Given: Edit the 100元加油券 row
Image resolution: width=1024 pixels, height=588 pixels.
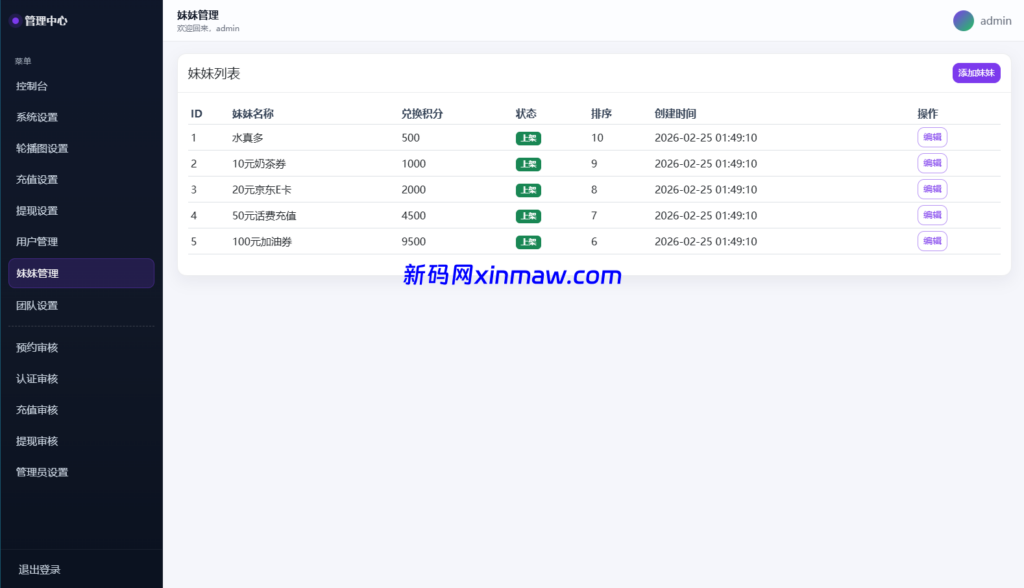Looking at the screenshot, I should point(932,241).
